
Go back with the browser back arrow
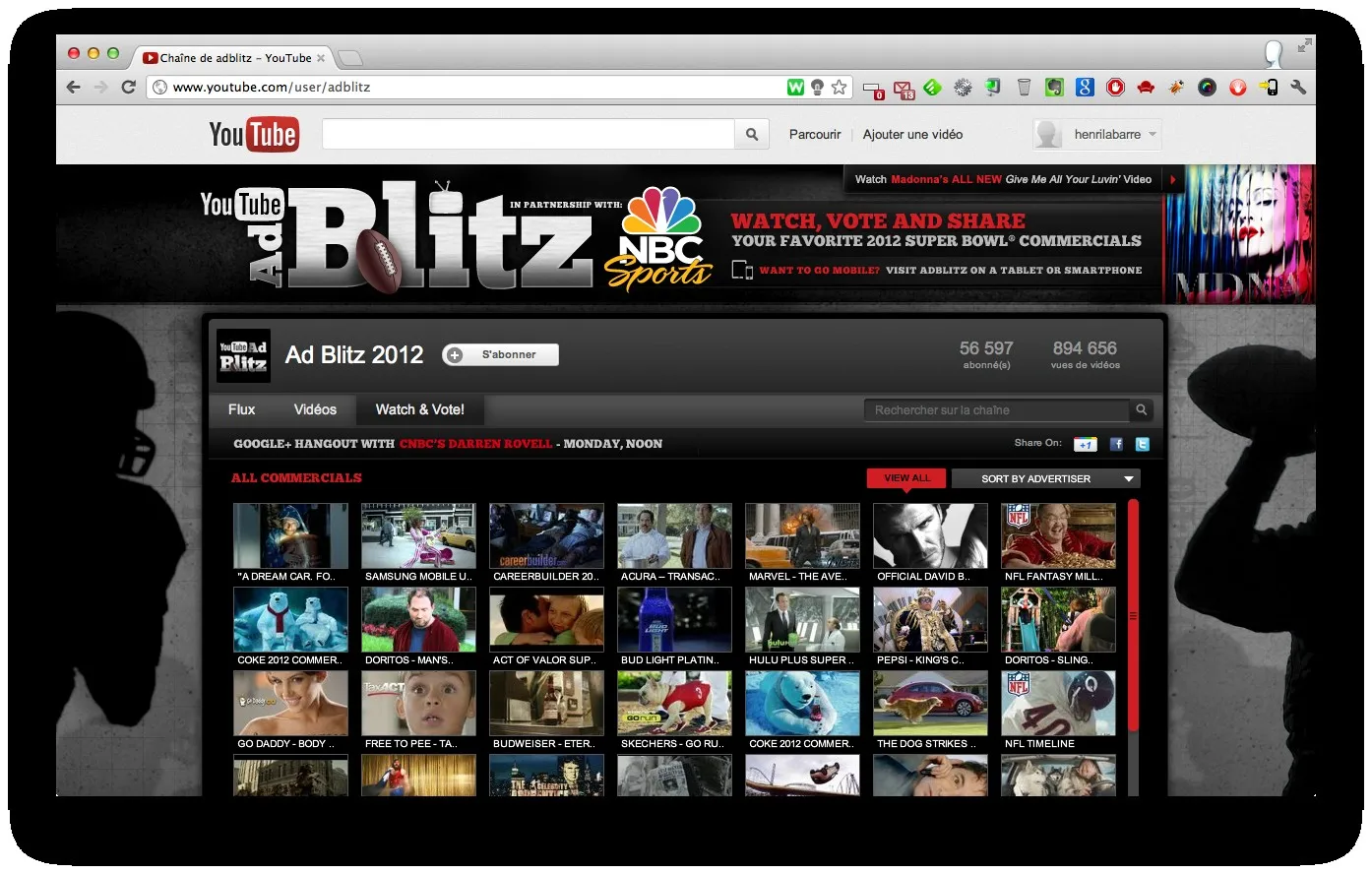(74, 87)
